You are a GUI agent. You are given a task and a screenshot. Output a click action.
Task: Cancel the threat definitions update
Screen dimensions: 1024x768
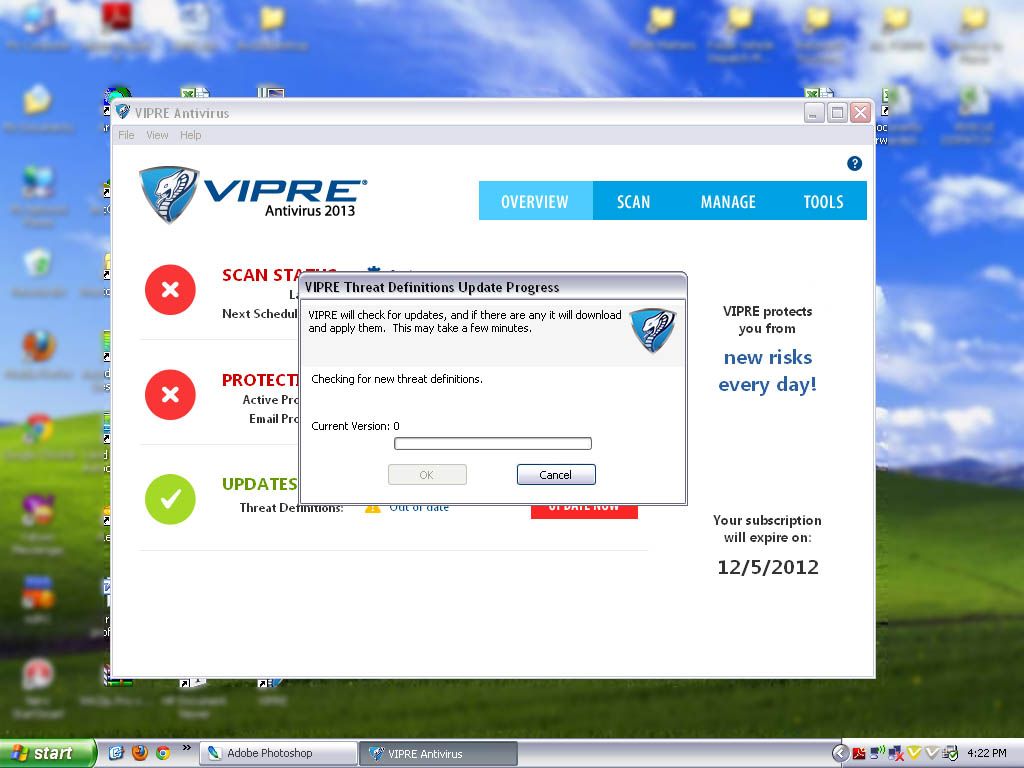556,475
